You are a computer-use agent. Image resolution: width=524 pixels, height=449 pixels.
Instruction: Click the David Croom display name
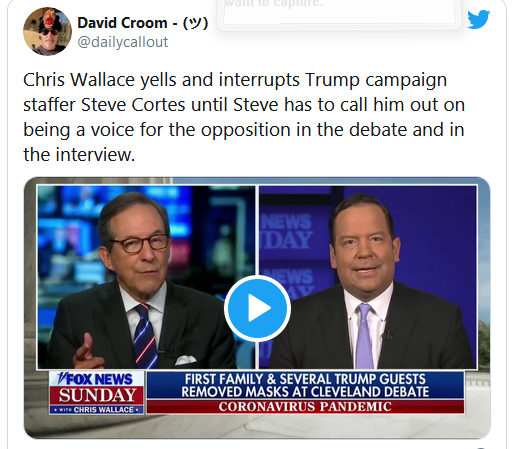(122, 23)
